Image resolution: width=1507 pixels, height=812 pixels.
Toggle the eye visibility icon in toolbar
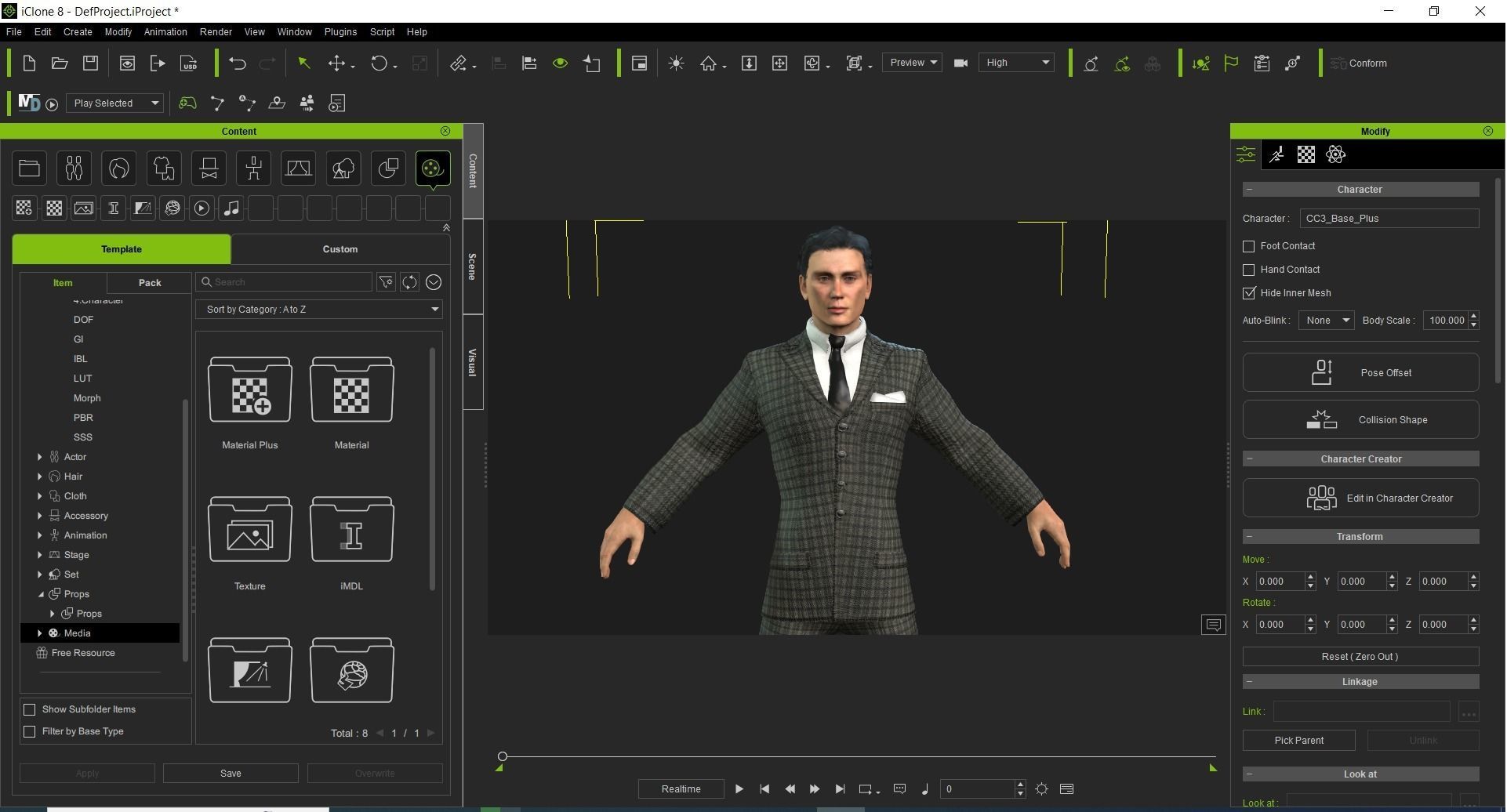[560, 63]
